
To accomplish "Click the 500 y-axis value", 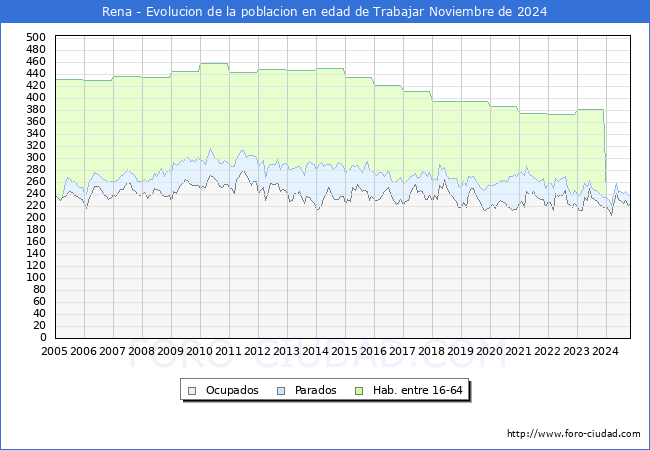I will [36, 38].
